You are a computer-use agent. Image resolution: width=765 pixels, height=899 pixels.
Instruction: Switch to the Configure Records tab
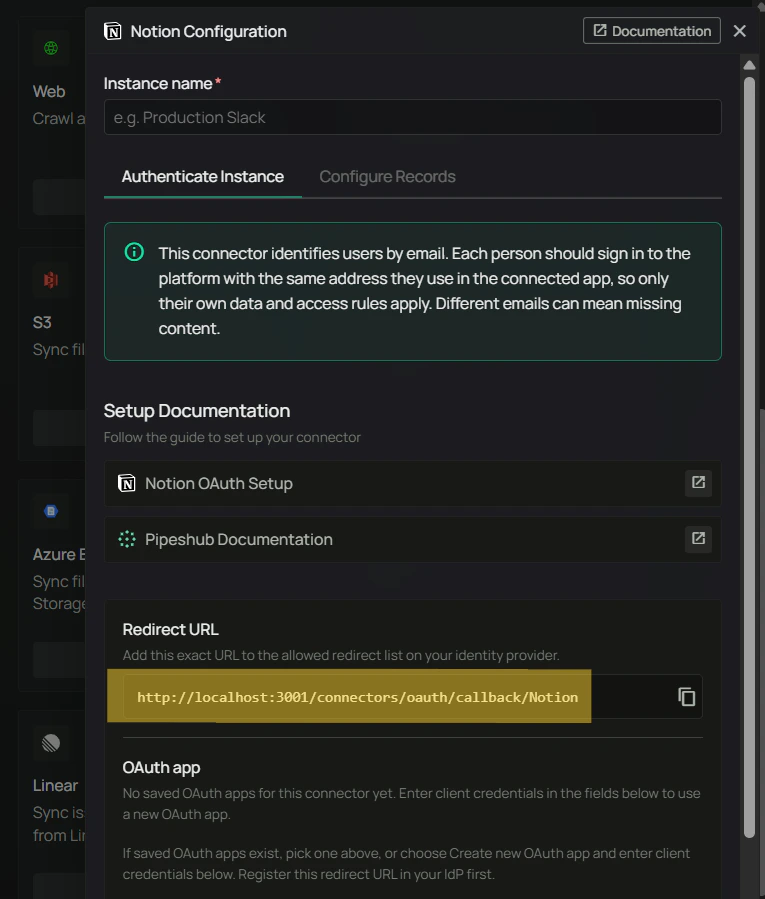click(x=387, y=177)
